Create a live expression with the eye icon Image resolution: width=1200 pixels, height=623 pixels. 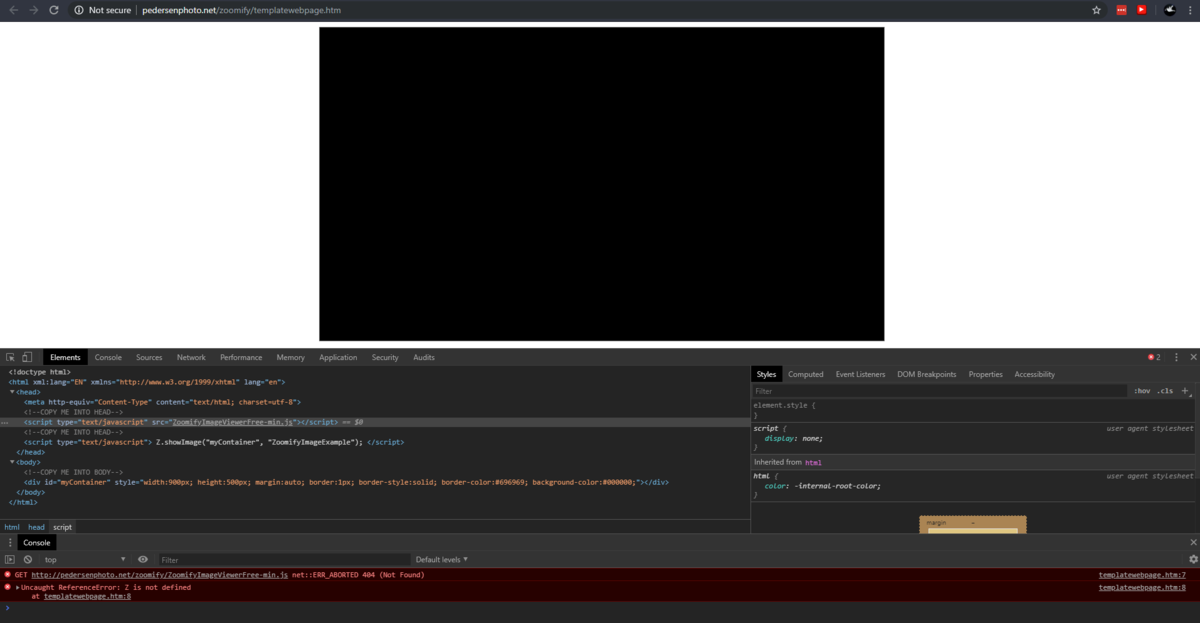click(143, 559)
